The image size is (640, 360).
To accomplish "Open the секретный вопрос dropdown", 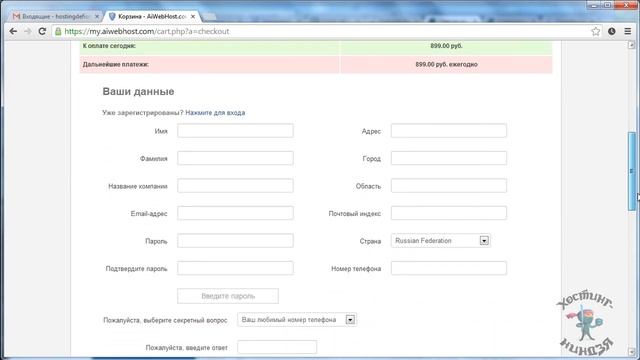I will [x=297, y=320].
